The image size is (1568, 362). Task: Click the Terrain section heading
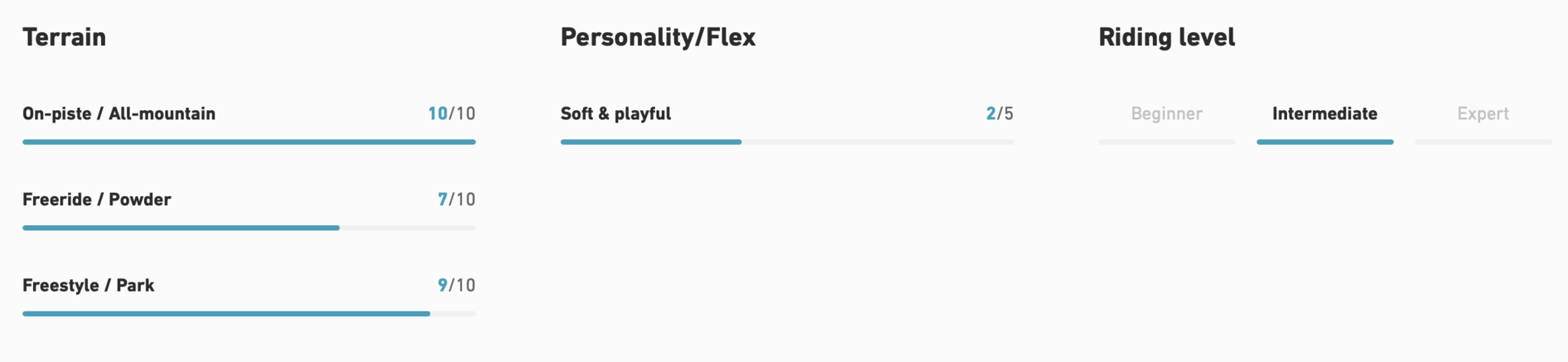click(x=64, y=38)
